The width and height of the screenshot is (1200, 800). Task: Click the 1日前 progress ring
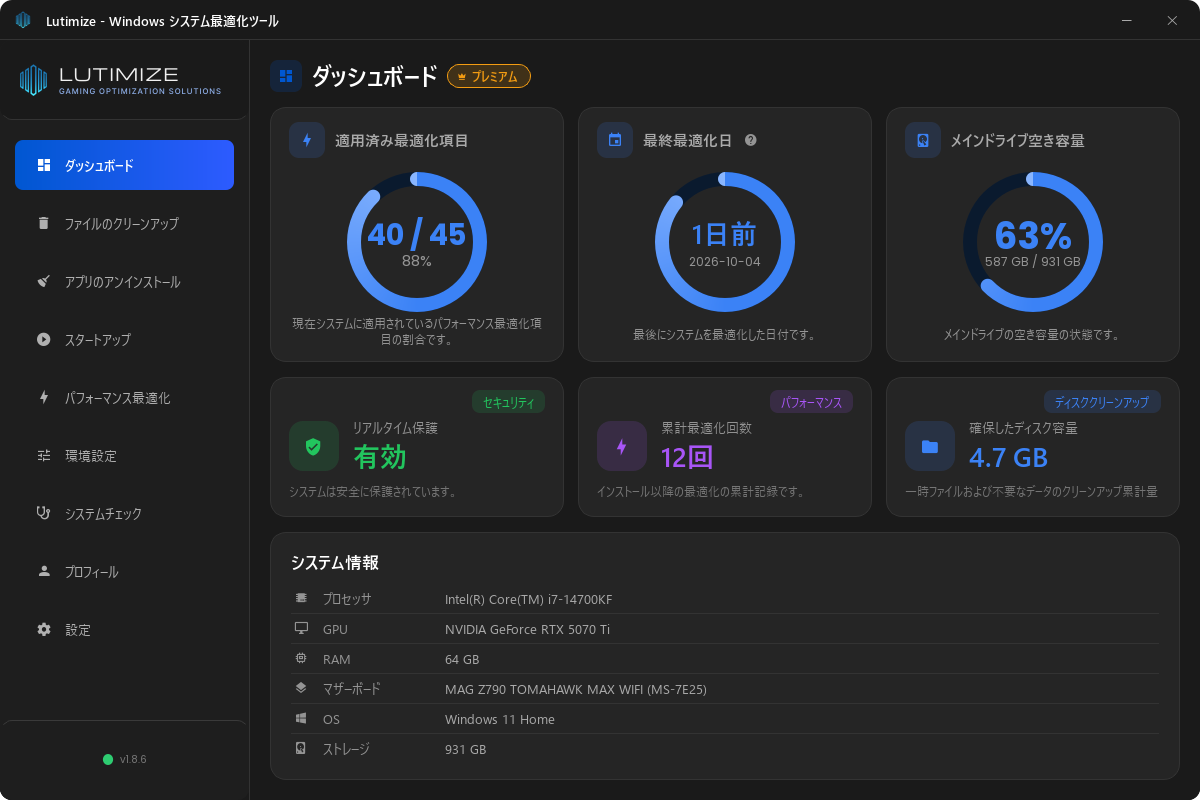pyautogui.click(x=725, y=242)
